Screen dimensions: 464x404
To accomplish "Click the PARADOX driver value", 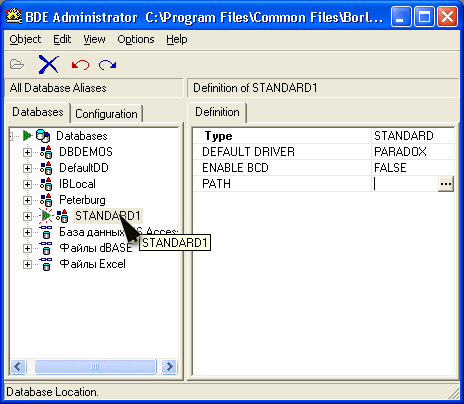I will point(400,152).
